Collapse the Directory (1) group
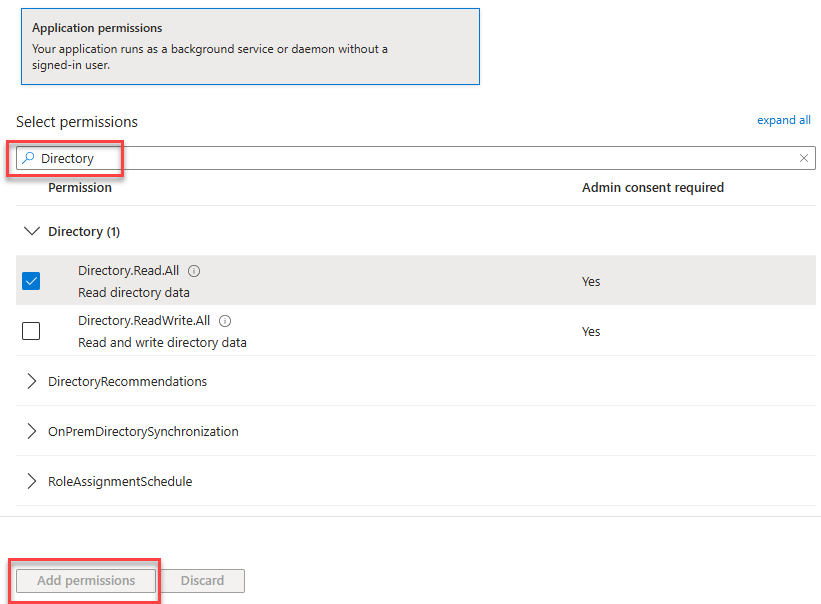 (32, 231)
